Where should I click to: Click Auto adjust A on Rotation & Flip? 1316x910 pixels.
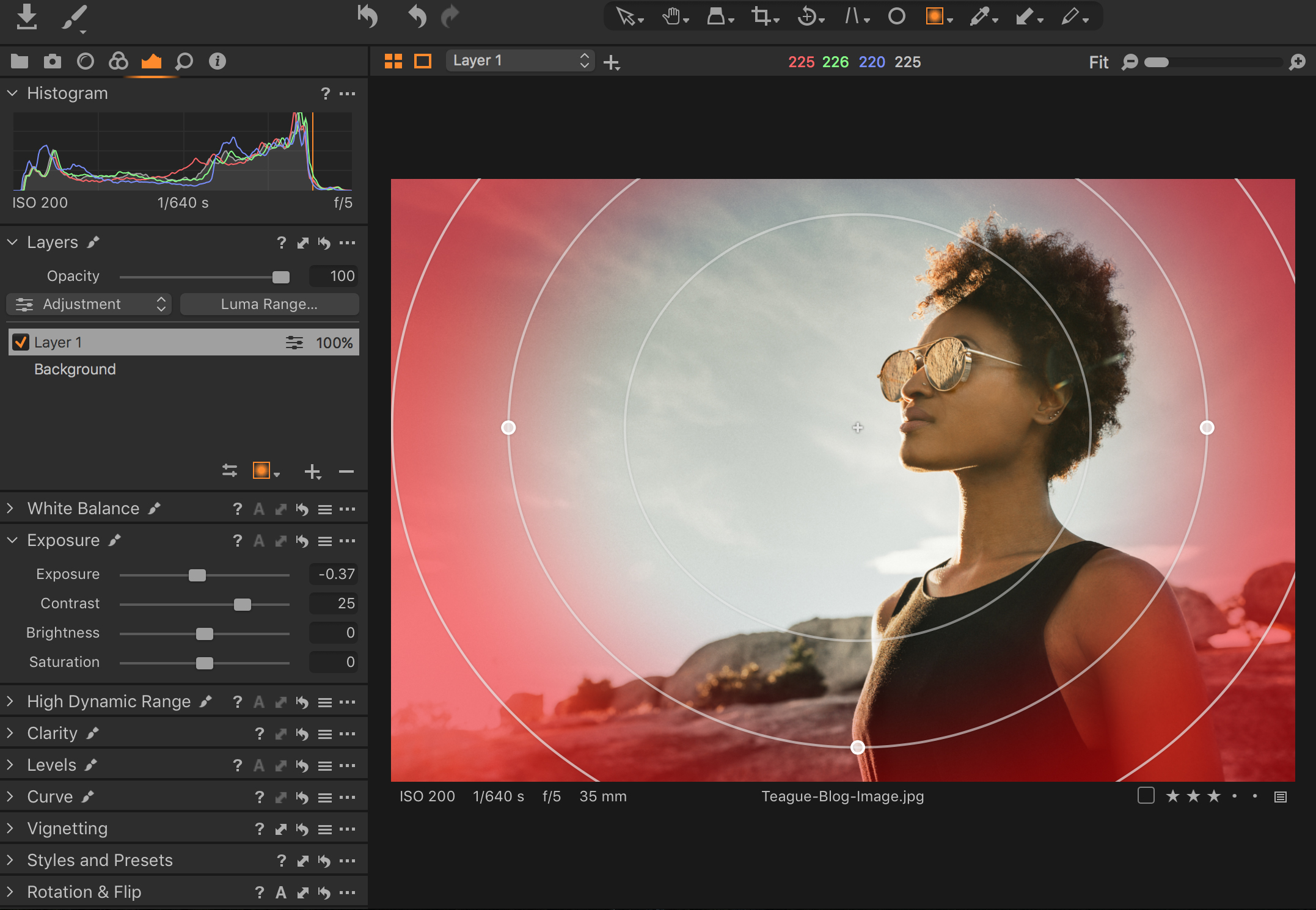280,892
